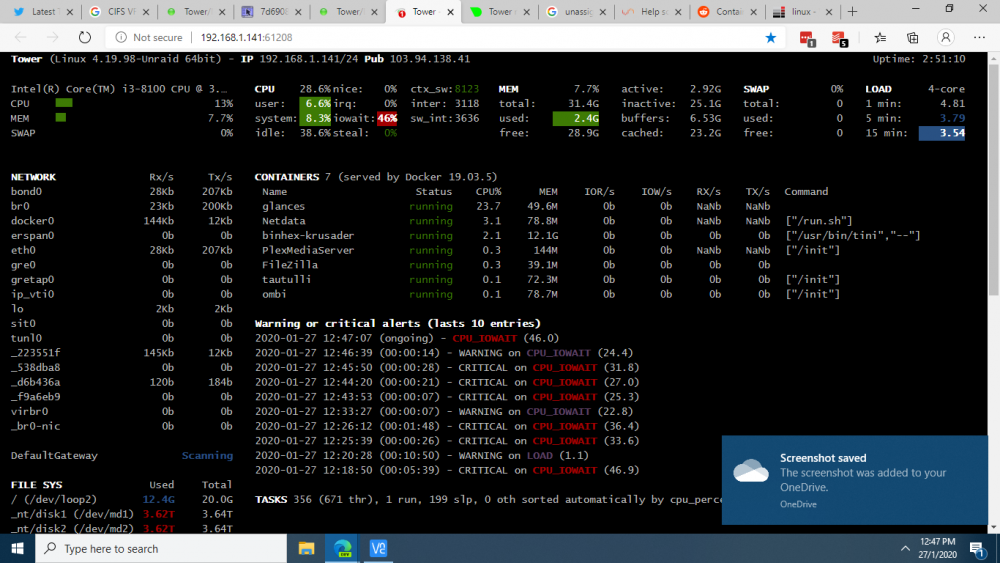This screenshot has width=1000, height=563.
Task: Click the /dev/loop2 used value 12.4G
Action: point(158,499)
